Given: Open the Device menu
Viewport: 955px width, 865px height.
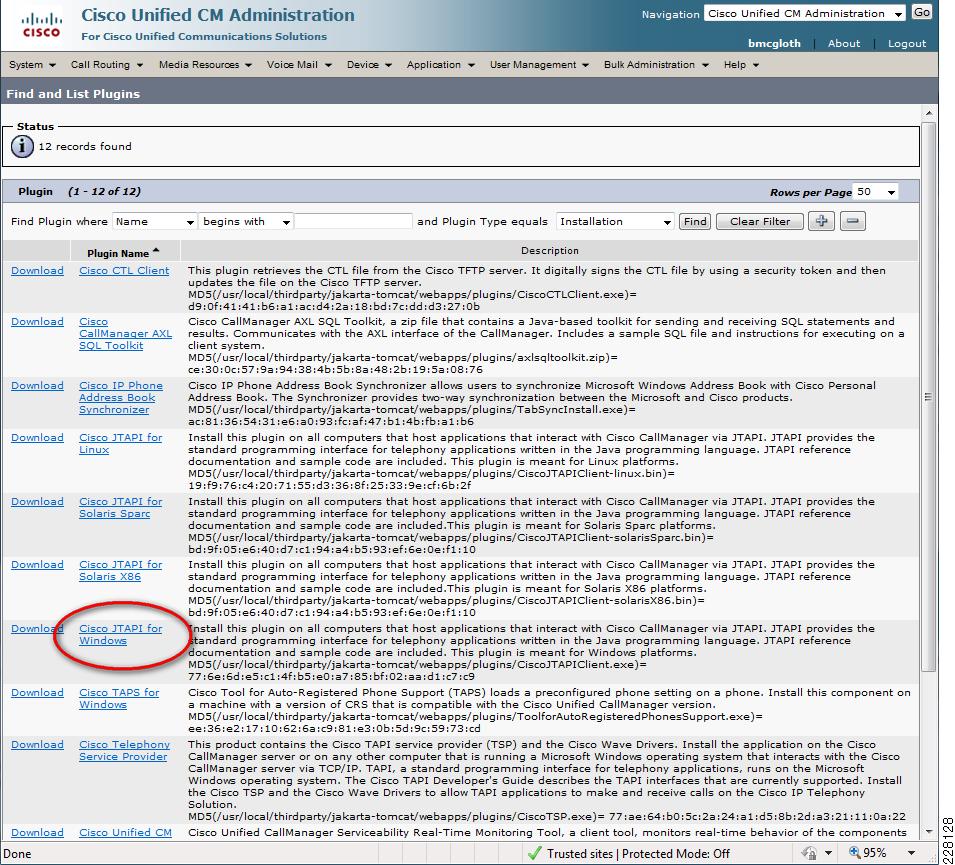Looking at the screenshot, I should 369,65.
